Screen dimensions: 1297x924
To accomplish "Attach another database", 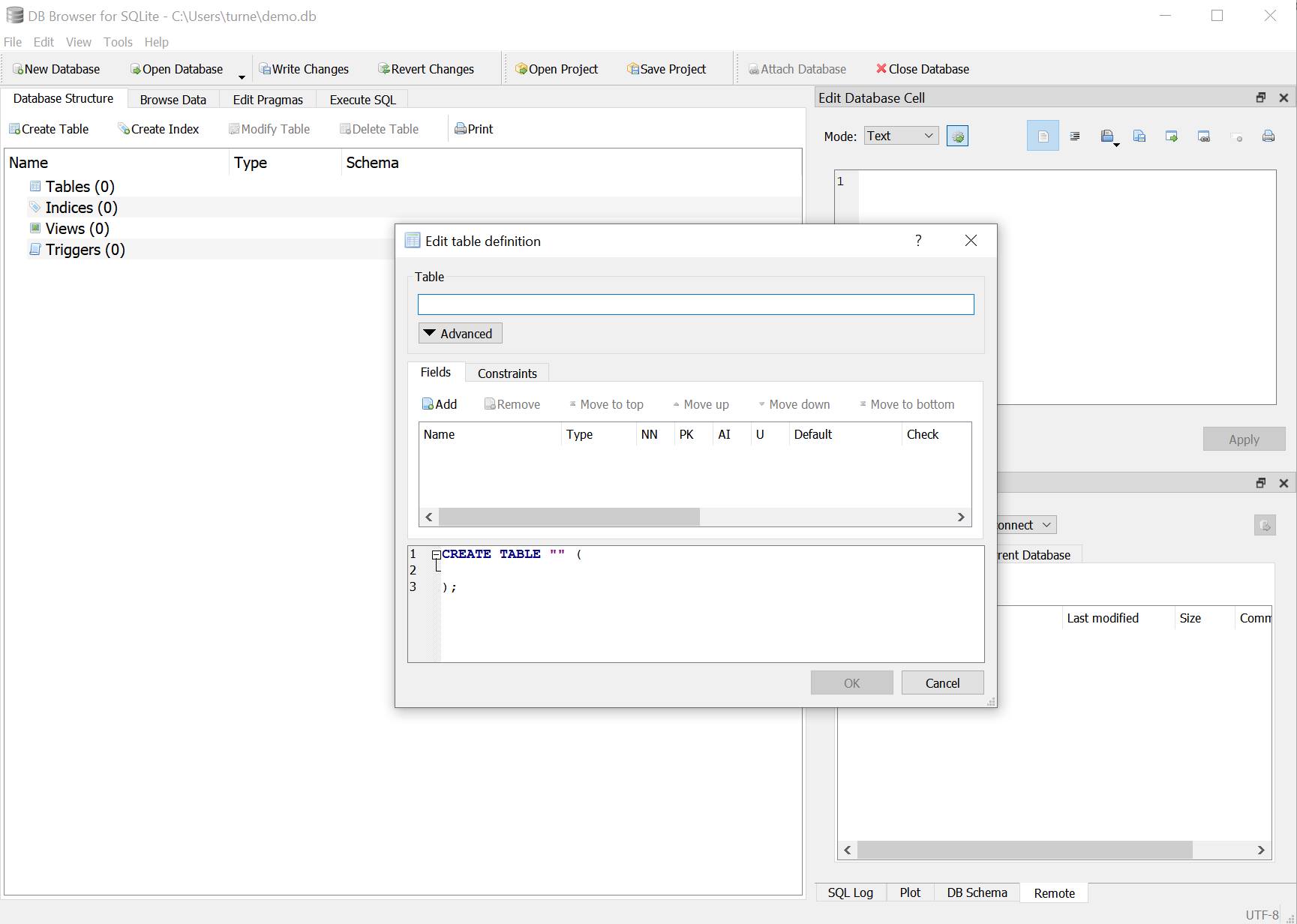I will (x=797, y=68).
